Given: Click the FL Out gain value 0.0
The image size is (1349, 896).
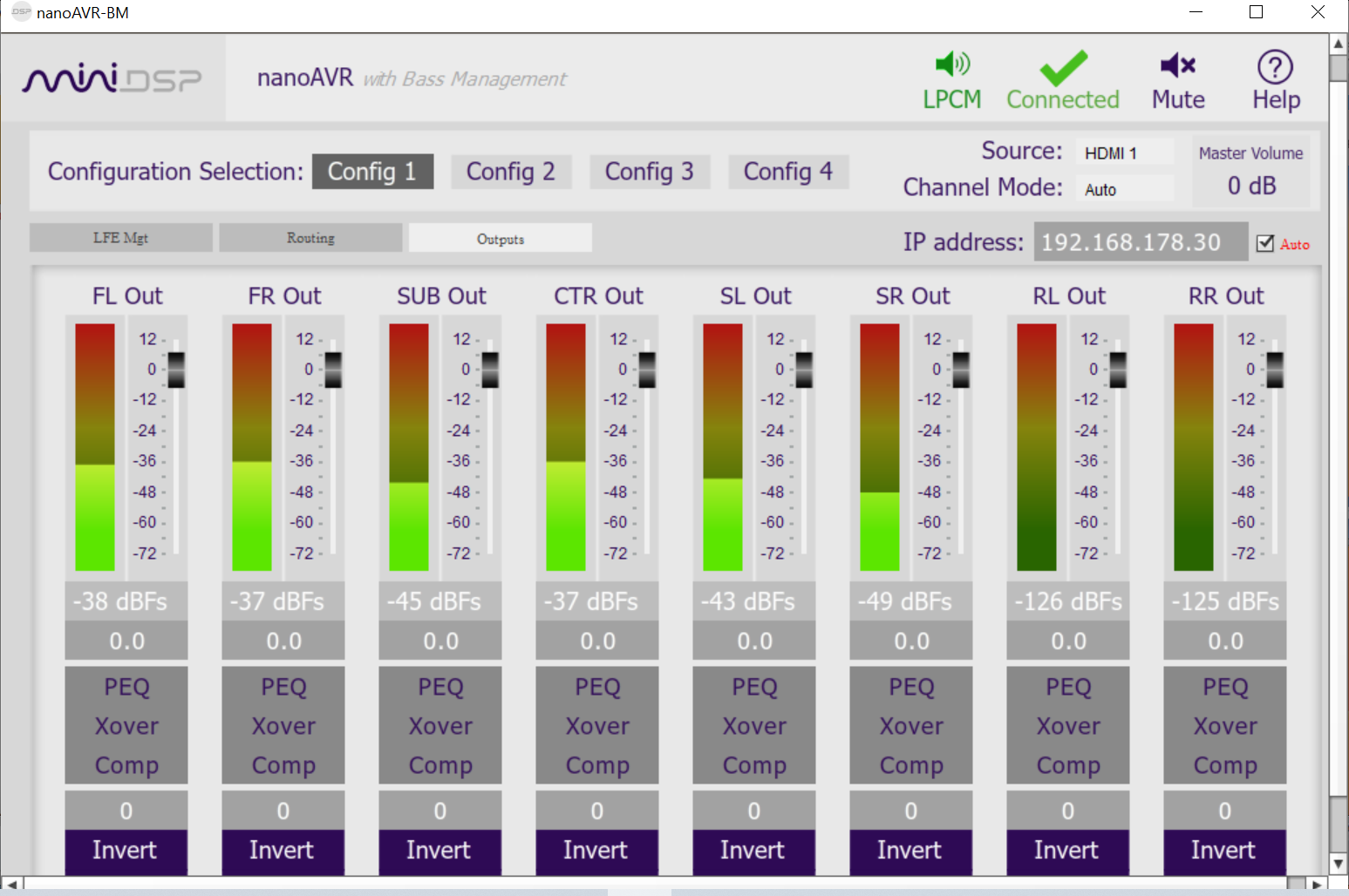Looking at the screenshot, I should pos(126,641).
